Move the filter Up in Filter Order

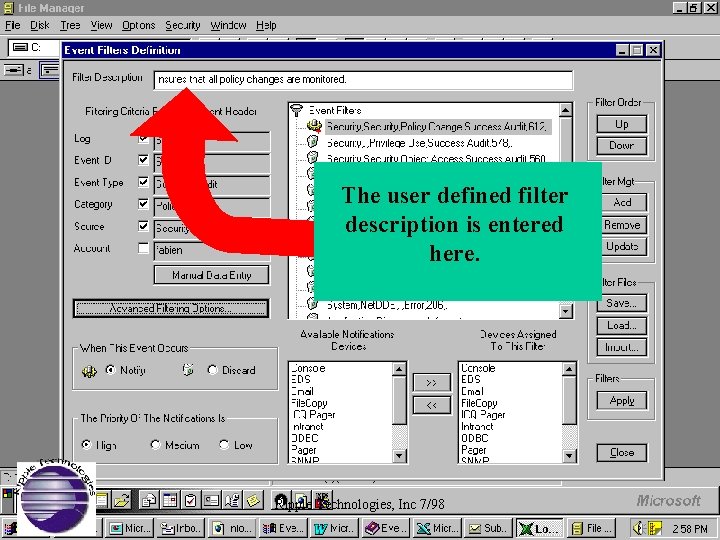pyautogui.click(x=622, y=124)
